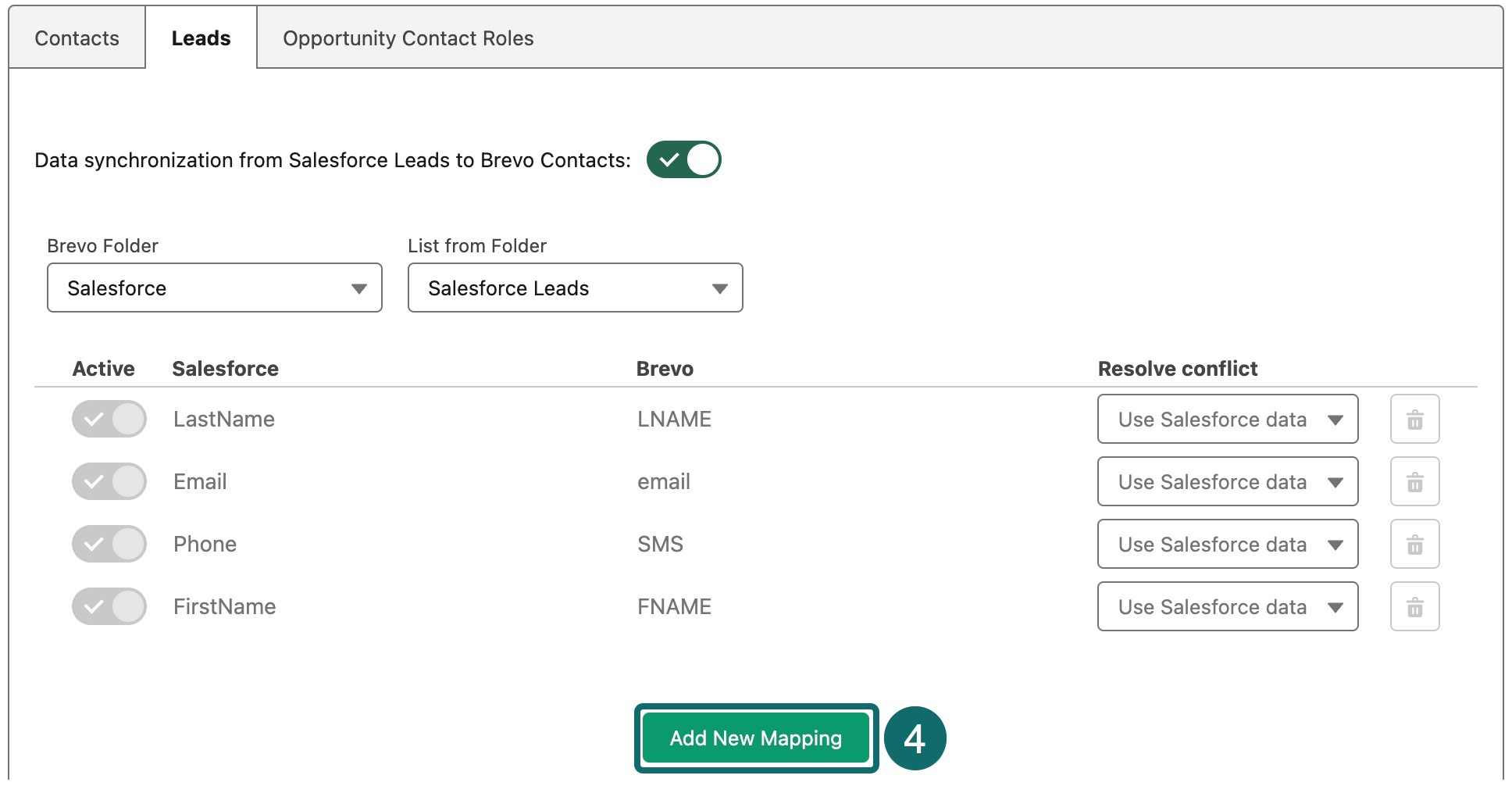Delete the LastName mapping row
This screenshot has height=786, width=1512.
pyautogui.click(x=1414, y=420)
